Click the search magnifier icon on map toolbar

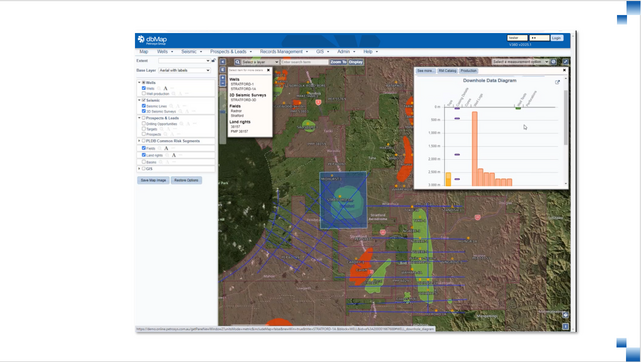[x=238, y=62]
